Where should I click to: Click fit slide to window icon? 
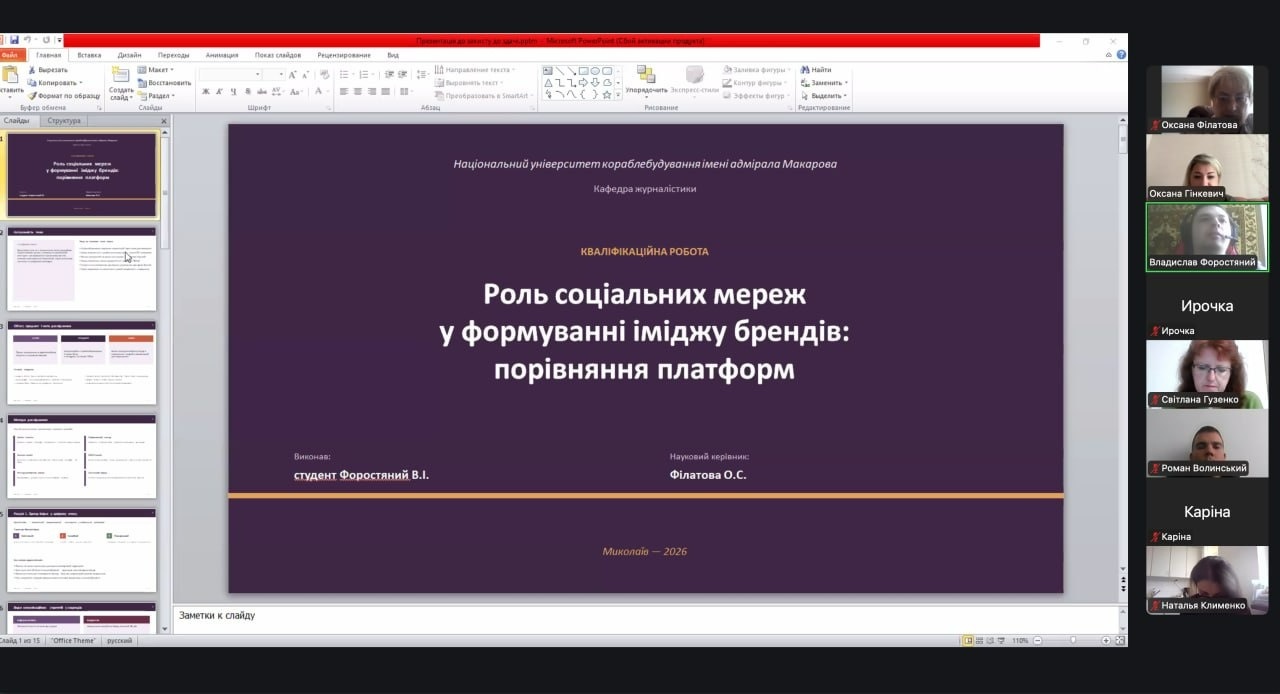click(x=1120, y=640)
